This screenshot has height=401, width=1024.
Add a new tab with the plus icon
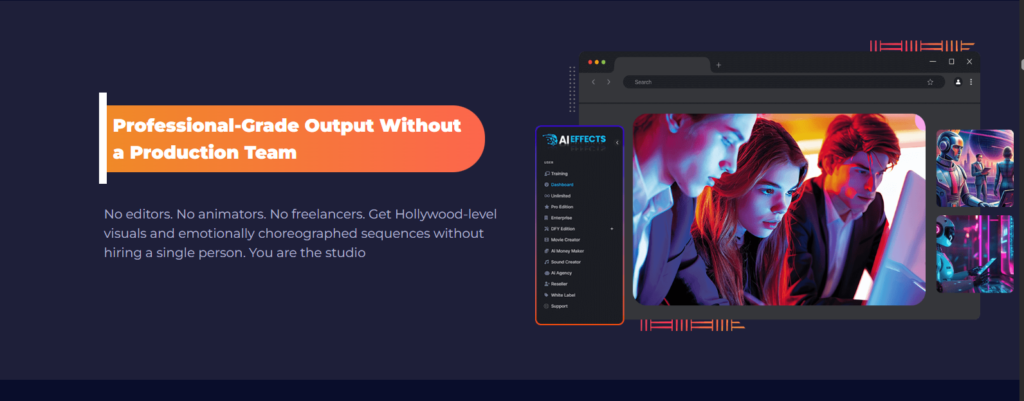718,65
